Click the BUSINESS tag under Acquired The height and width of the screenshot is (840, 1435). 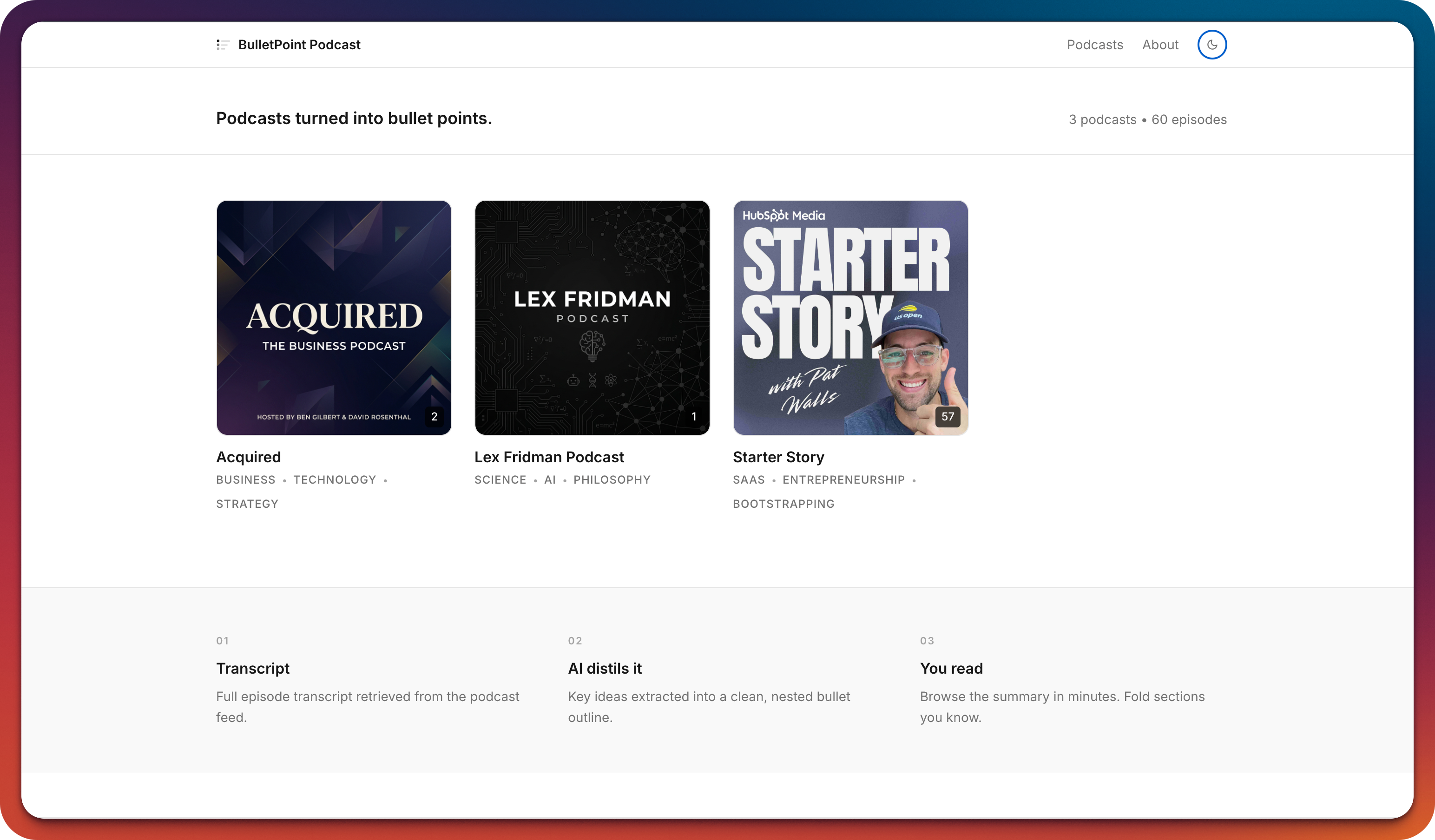245,479
